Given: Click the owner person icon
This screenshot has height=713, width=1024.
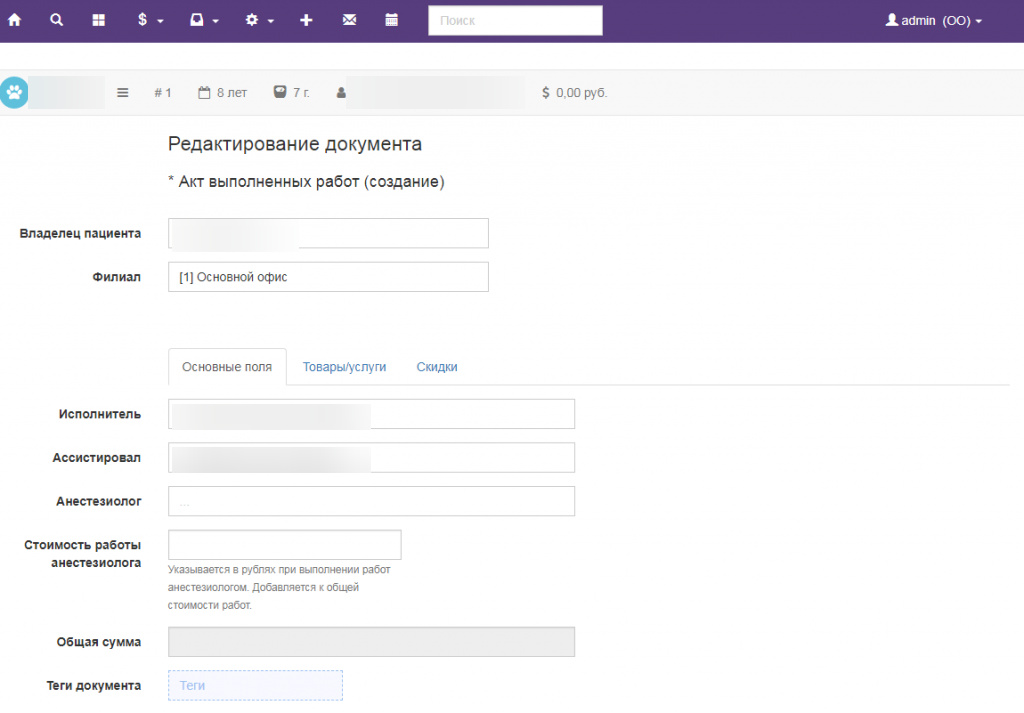Looking at the screenshot, I should pos(341,93).
